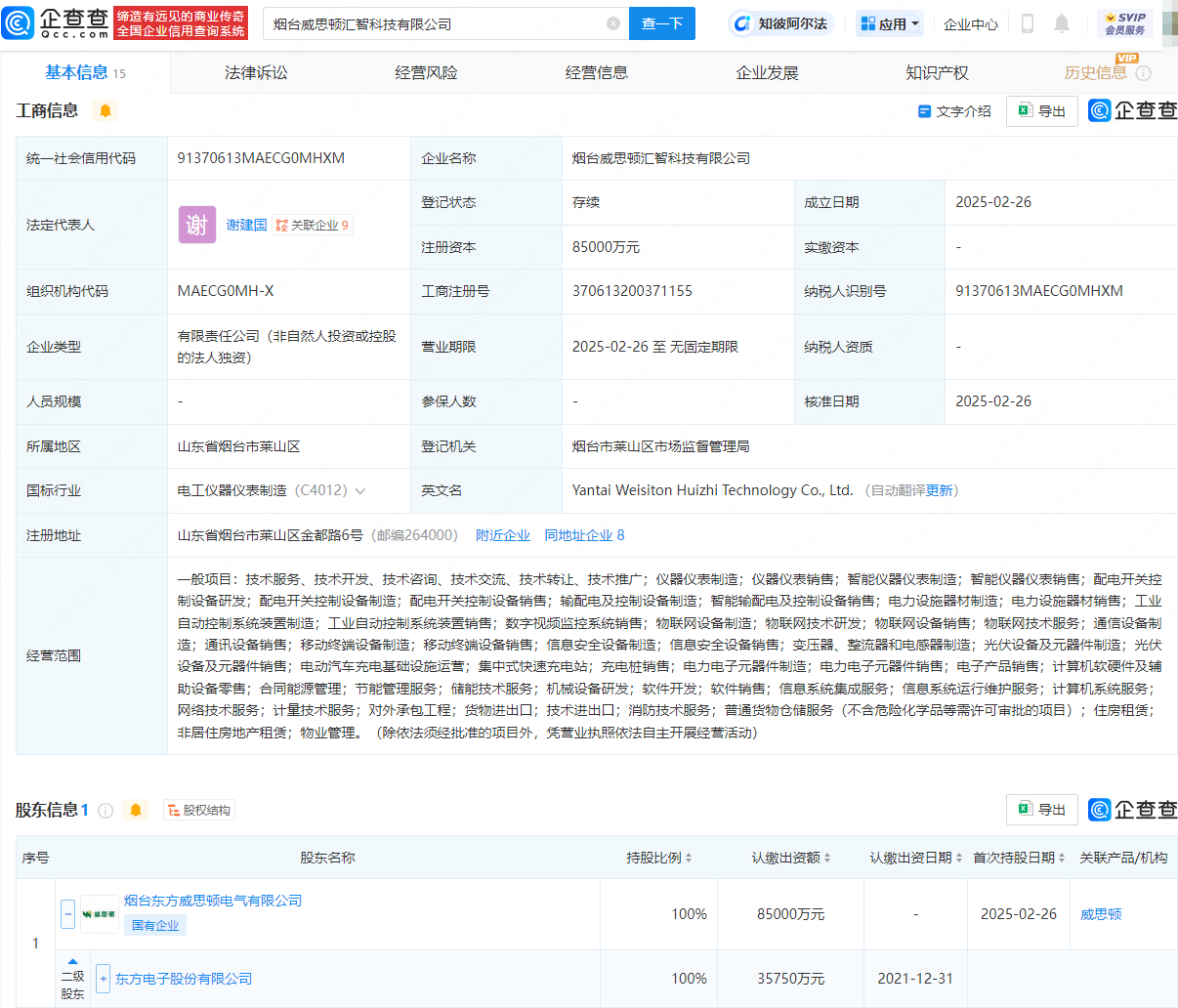Screen dimensions: 1178x1008
Task: Expand 东方电子股份有限公司 plus toggle
Action: coord(104,979)
